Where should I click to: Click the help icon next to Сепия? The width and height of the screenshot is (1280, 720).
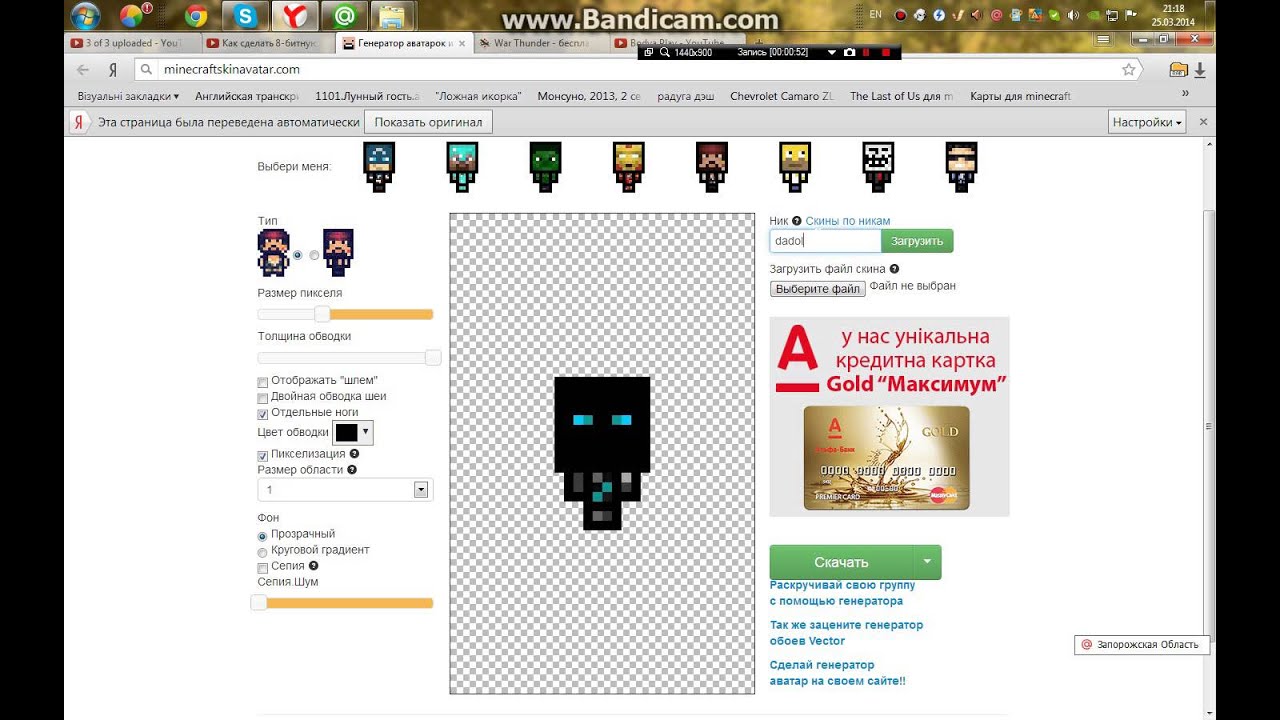pyautogui.click(x=313, y=566)
